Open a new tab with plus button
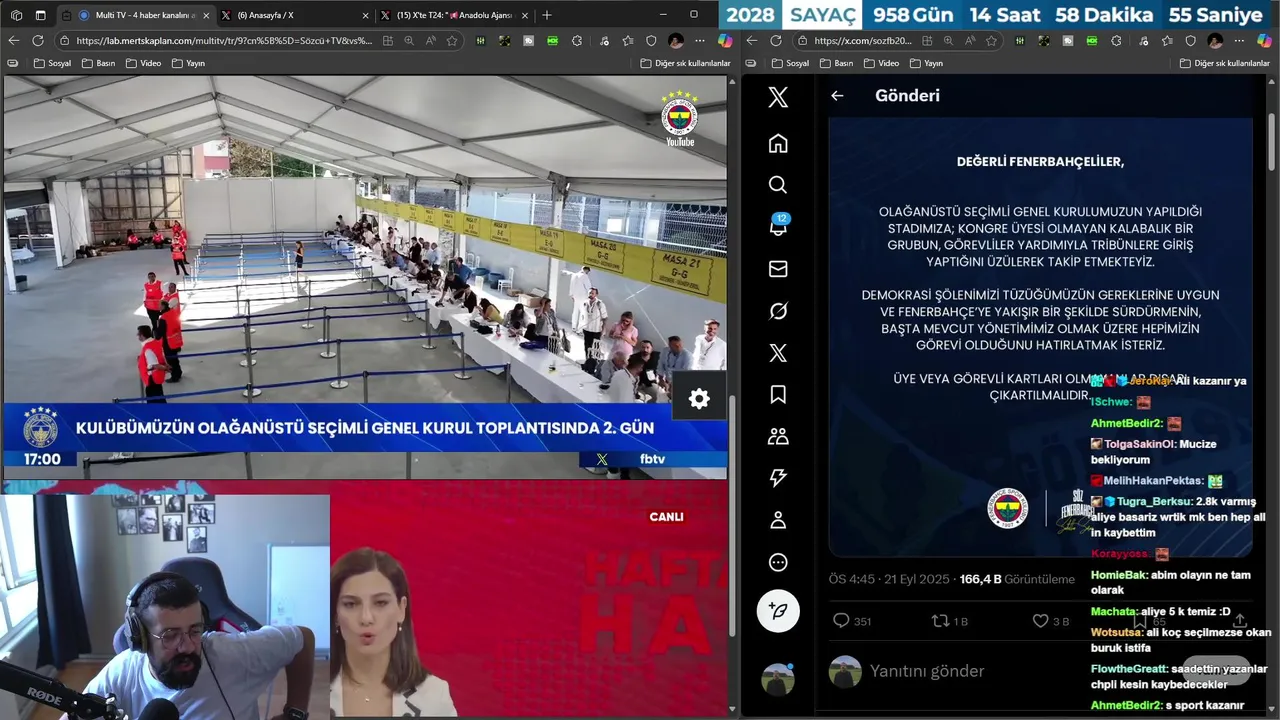This screenshot has width=1280, height=720. point(546,15)
